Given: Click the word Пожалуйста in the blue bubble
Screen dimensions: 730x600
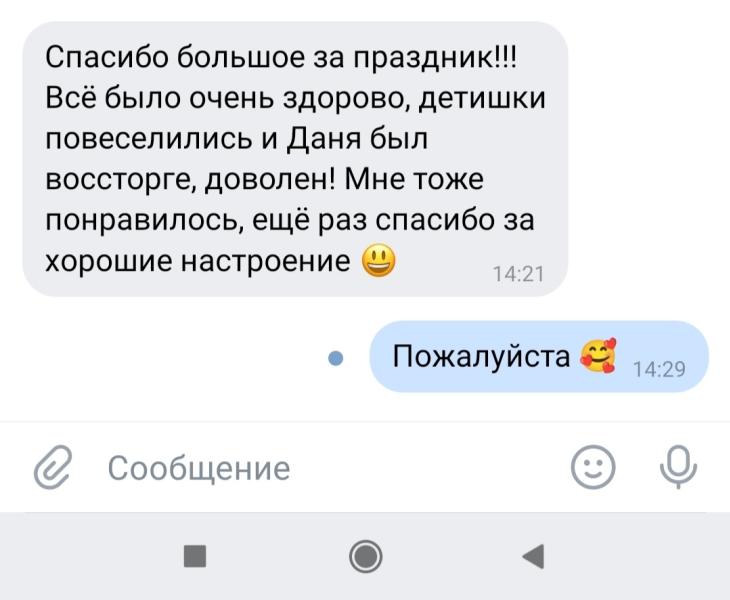Looking at the screenshot, I should tap(481, 356).
